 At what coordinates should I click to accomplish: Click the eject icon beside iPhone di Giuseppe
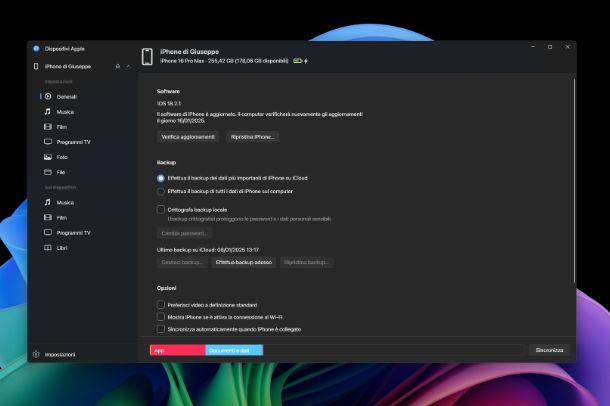118,66
